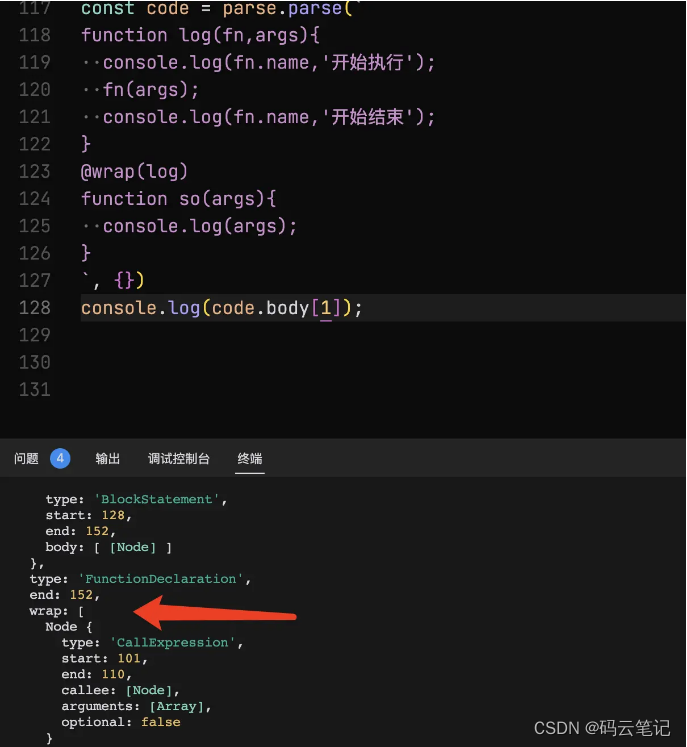
Task: Click terminal line 'body: [ [Node] ]'
Action: click(109, 547)
